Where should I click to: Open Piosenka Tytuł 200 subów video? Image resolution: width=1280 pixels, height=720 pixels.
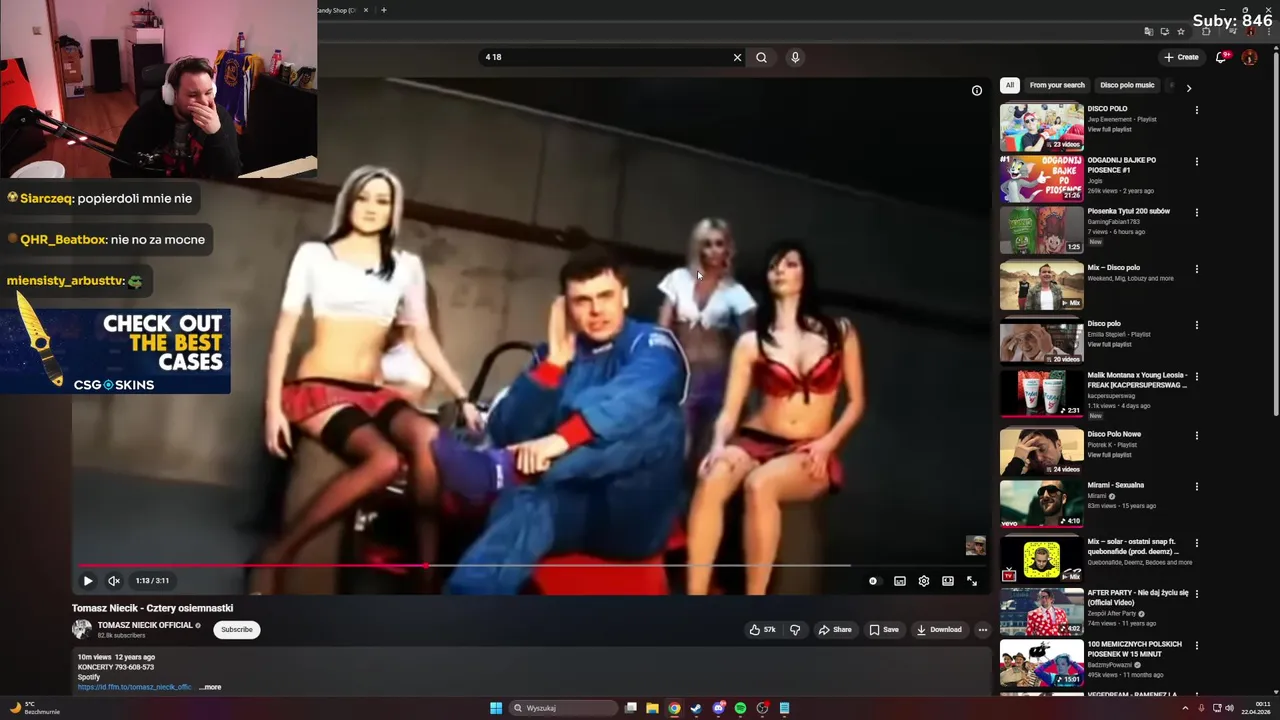point(1042,229)
